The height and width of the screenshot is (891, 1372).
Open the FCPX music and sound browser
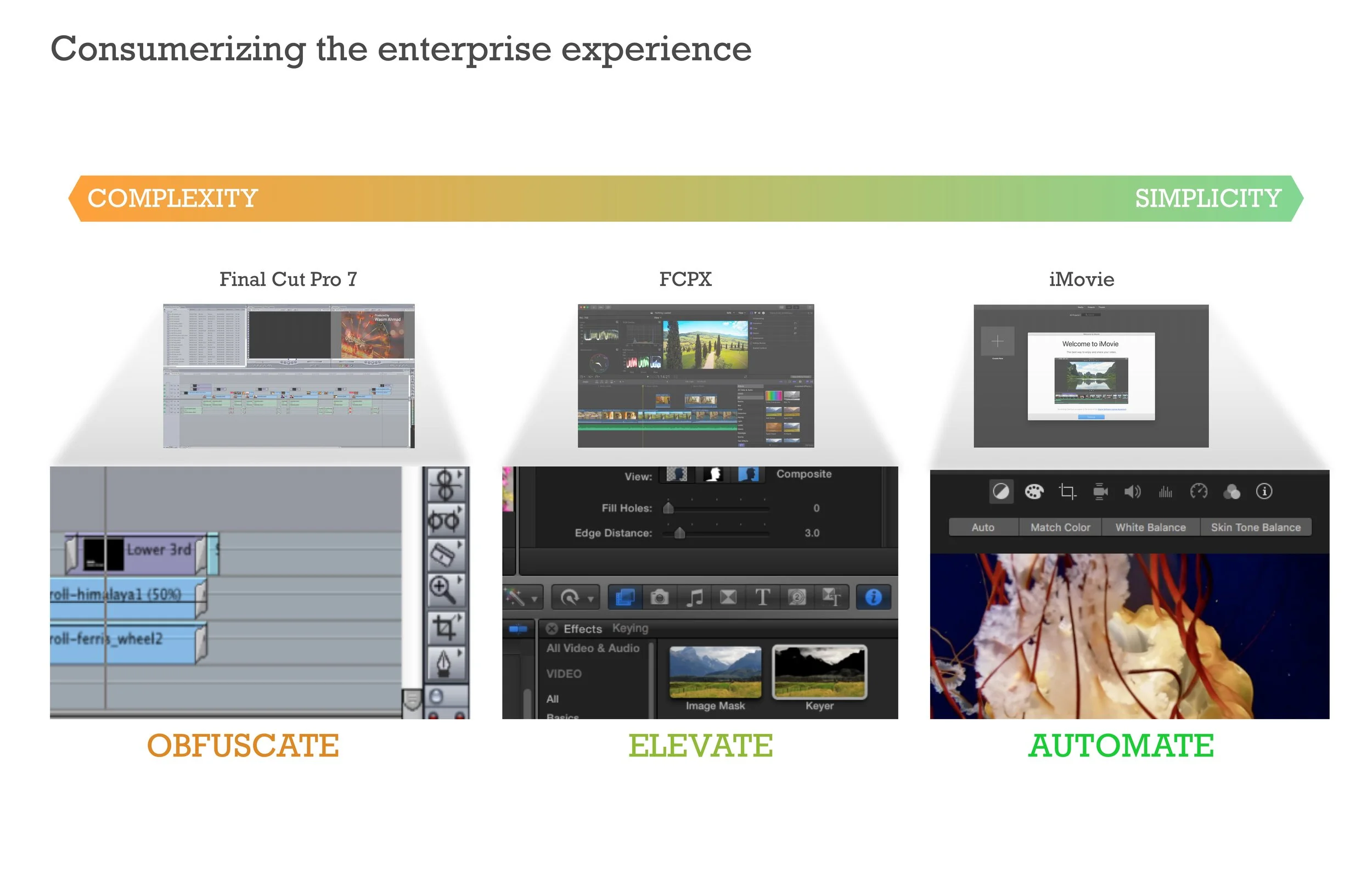(x=694, y=597)
